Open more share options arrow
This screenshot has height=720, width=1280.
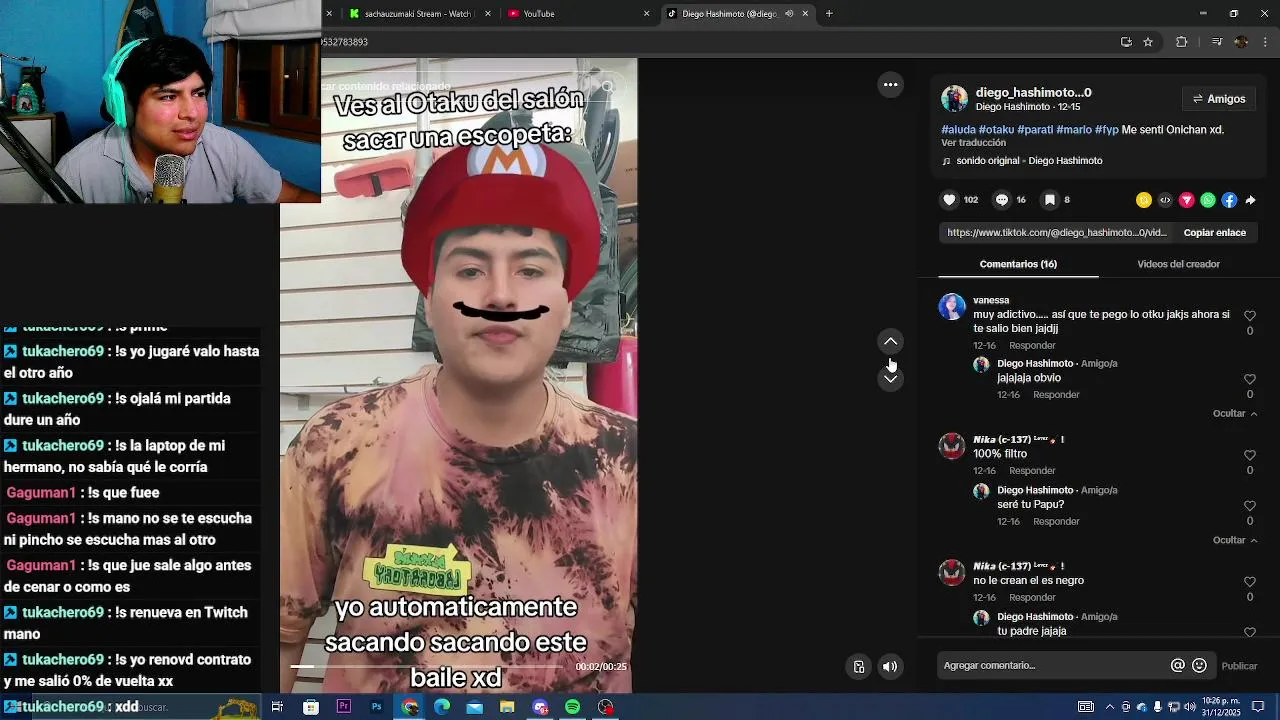pos(1250,200)
